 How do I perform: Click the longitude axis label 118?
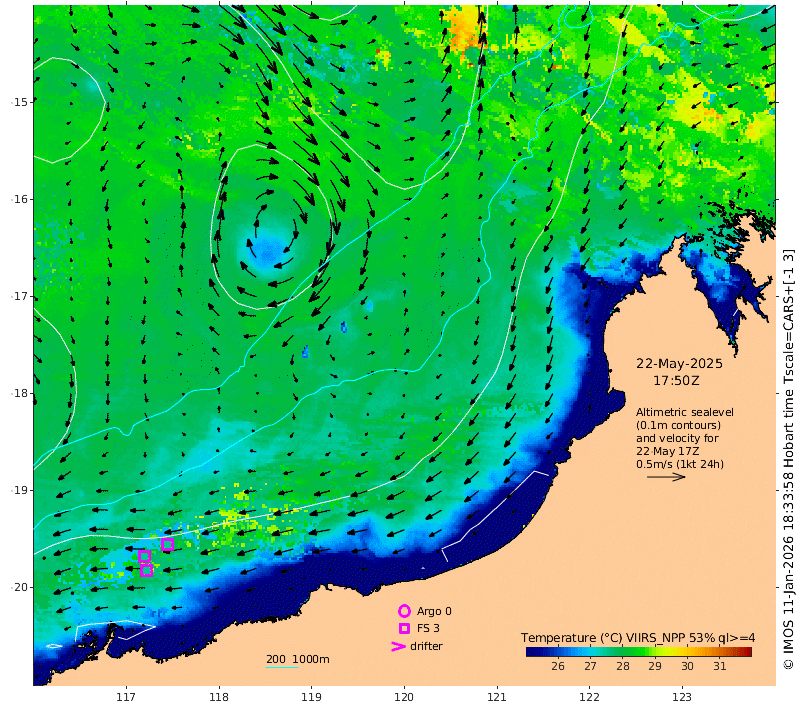pyautogui.click(x=218, y=697)
